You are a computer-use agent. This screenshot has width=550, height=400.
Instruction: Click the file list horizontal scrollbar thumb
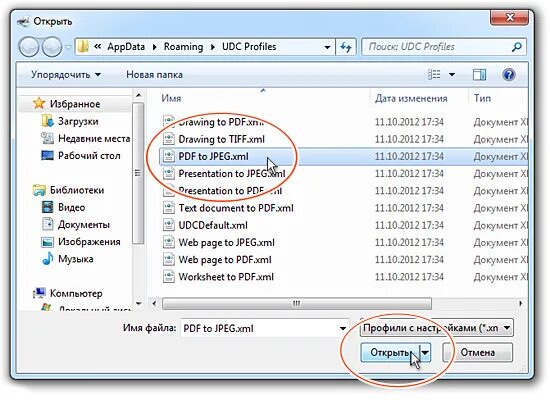297,304
